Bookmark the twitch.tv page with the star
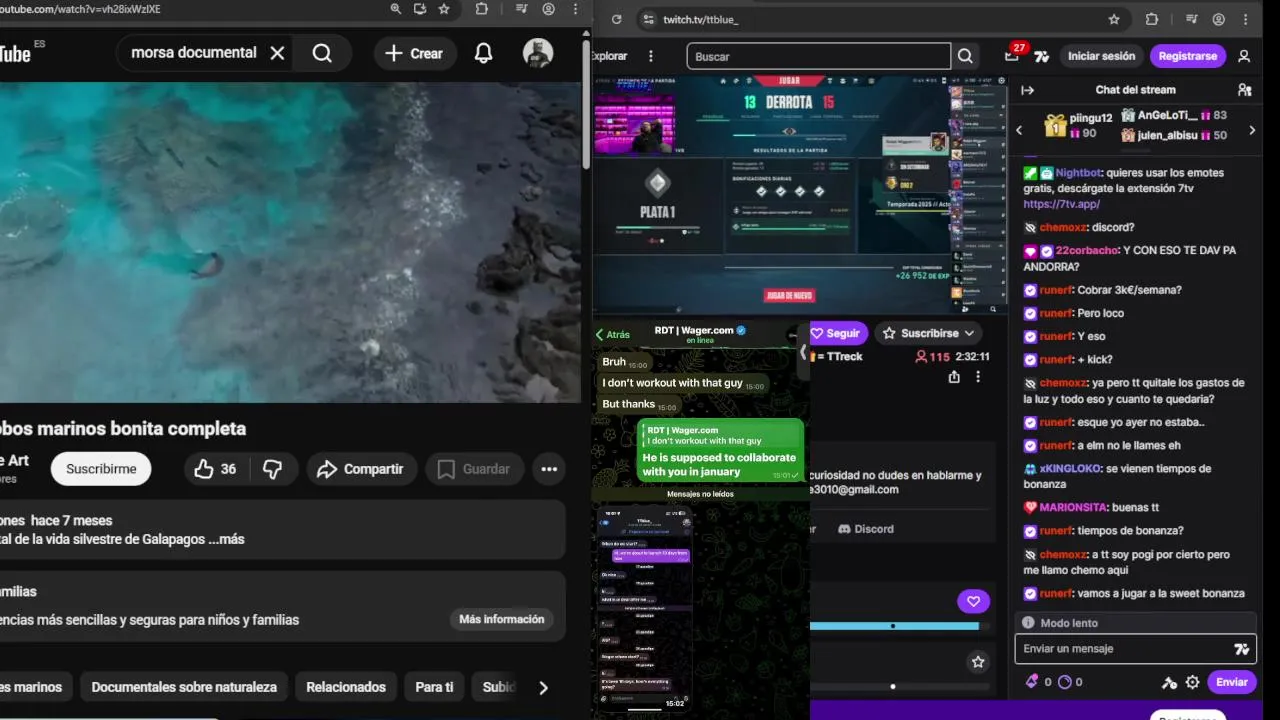This screenshot has width=1280, height=720. [x=1114, y=19]
